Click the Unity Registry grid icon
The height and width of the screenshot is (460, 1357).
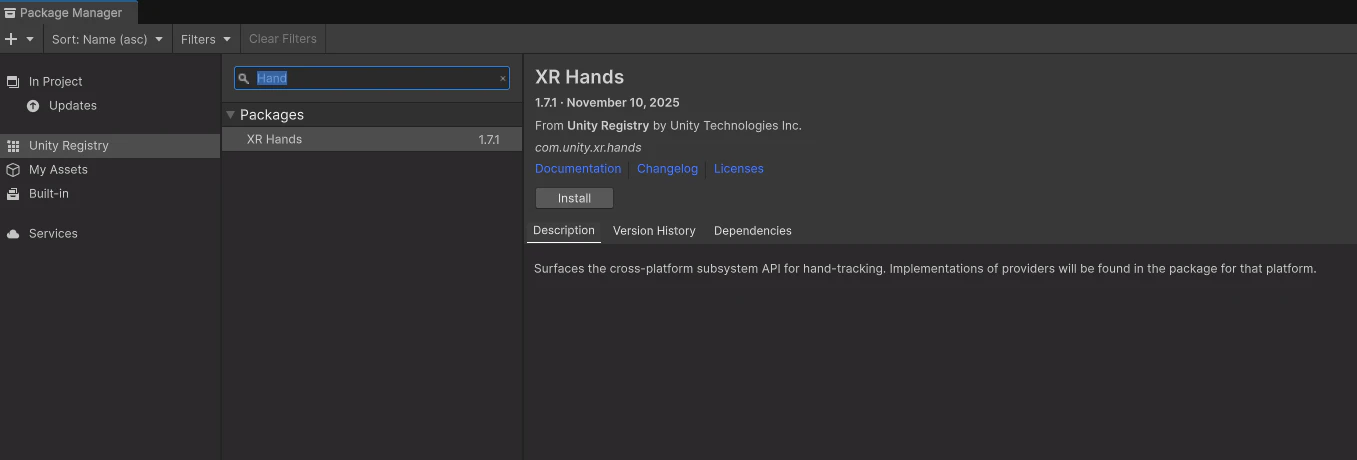13,146
